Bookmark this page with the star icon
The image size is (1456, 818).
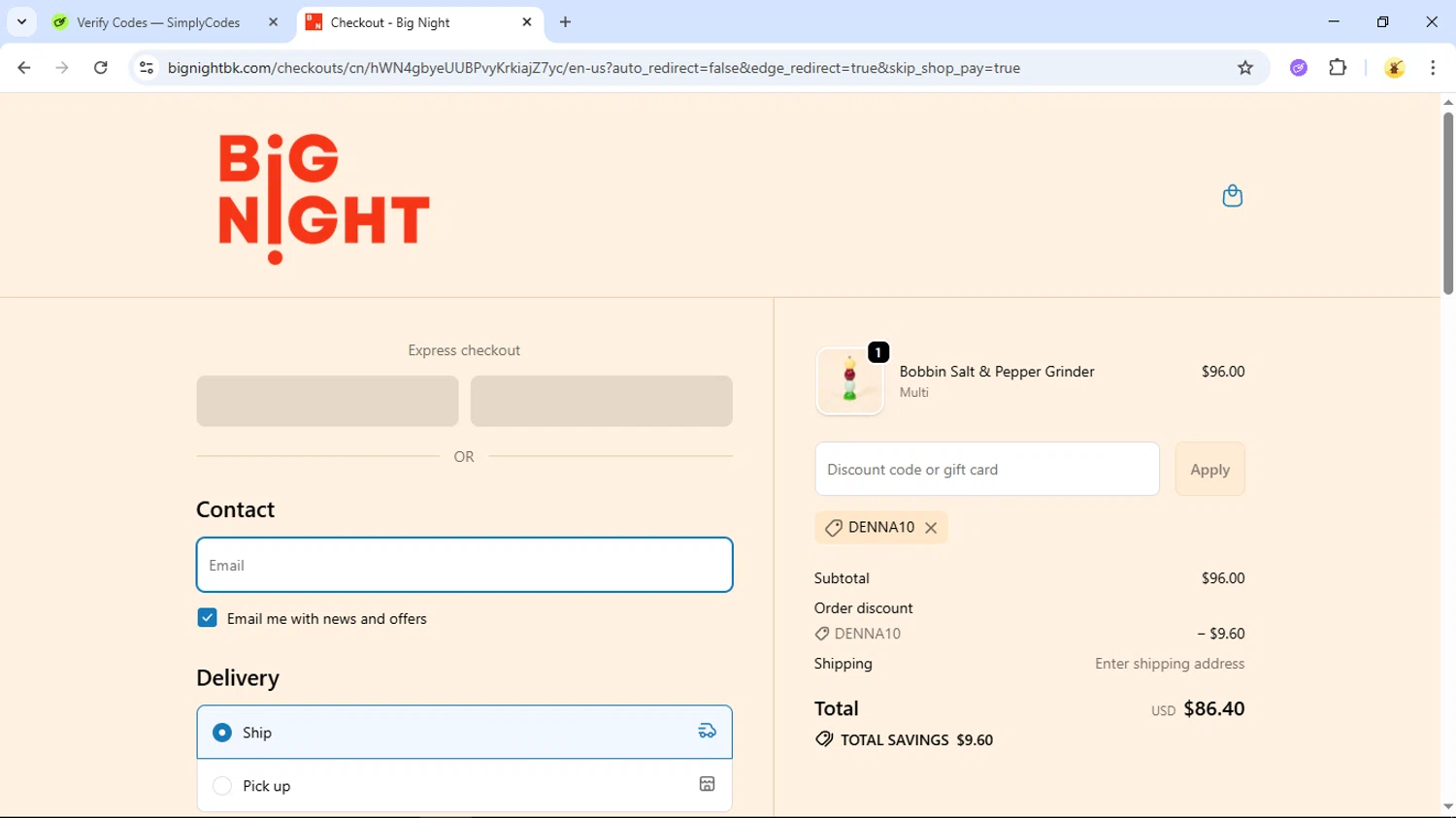pyautogui.click(x=1245, y=68)
